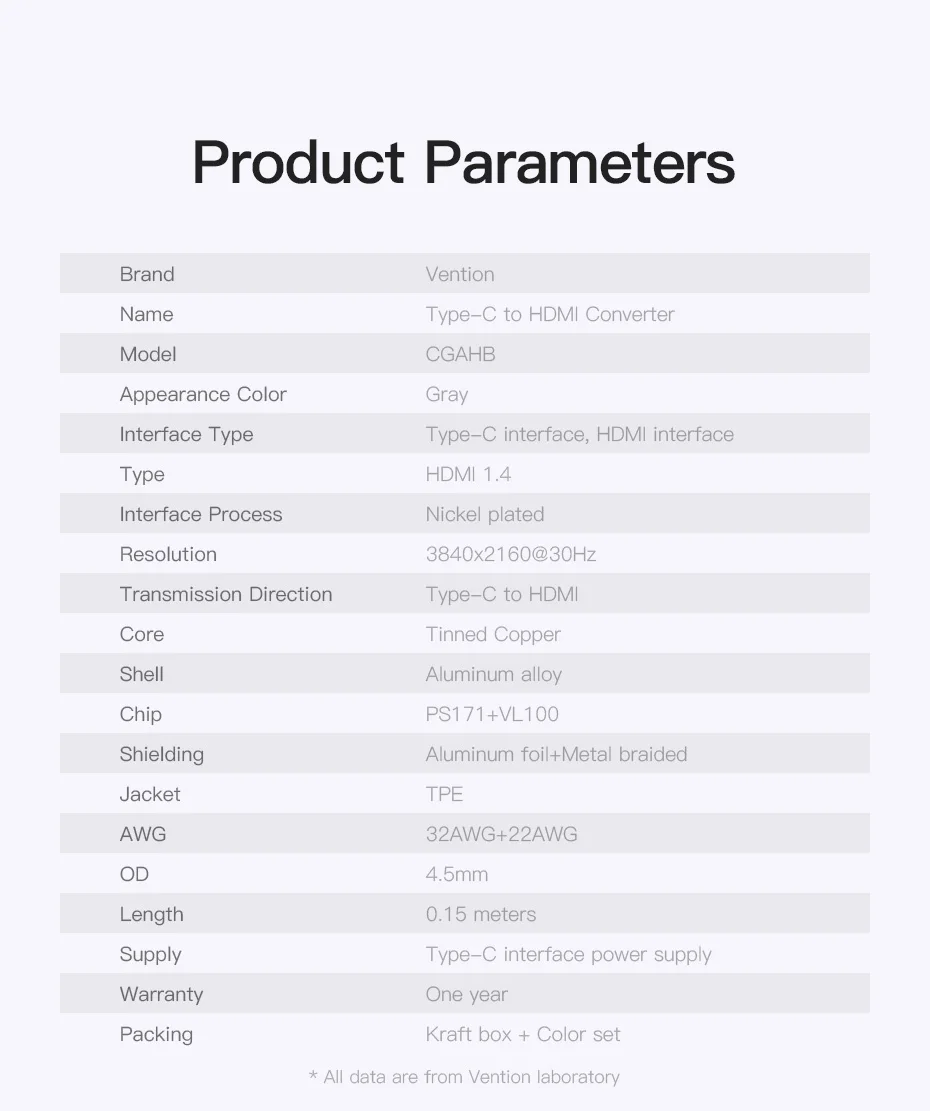Select the Nickel plated value
This screenshot has height=1111, width=930.
(485, 514)
